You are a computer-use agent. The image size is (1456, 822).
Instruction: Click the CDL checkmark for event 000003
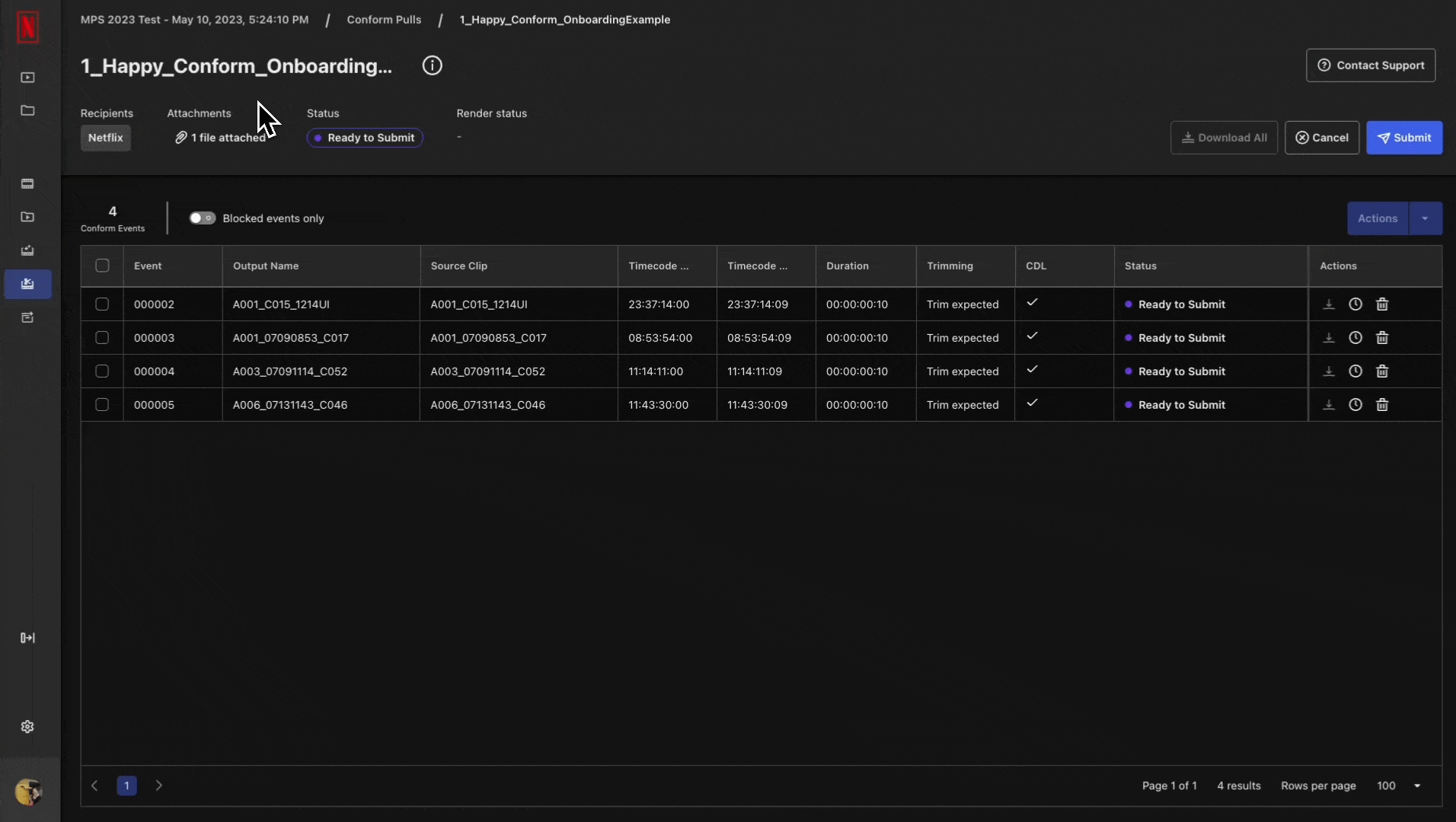click(x=1032, y=336)
